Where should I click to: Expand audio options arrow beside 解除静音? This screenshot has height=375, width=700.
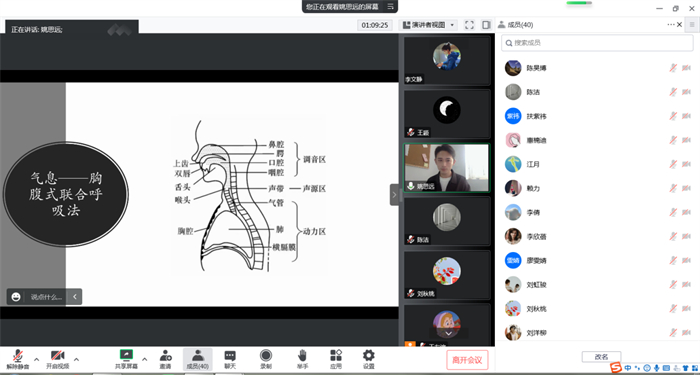(37, 359)
